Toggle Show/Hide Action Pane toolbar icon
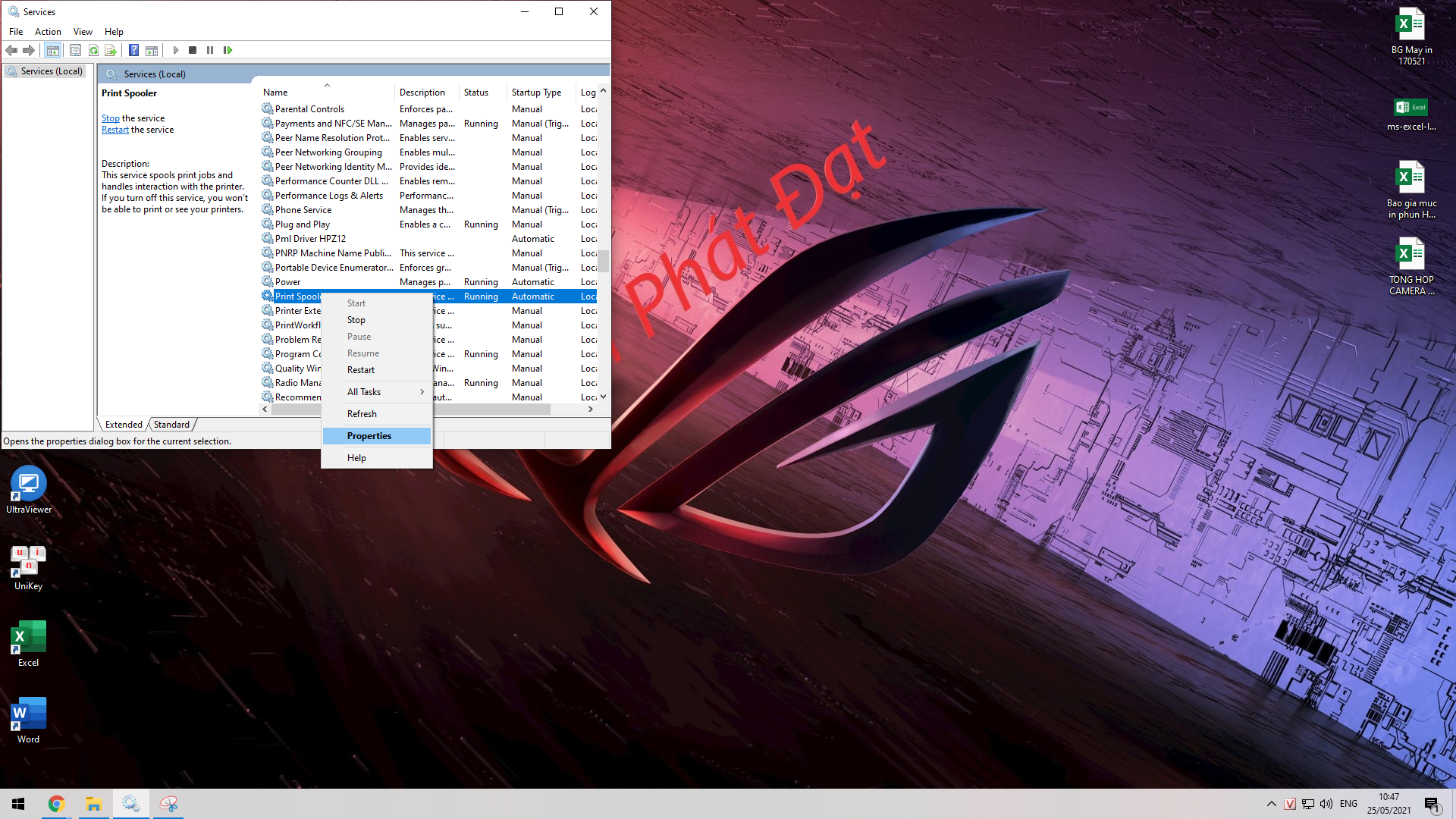The image size is (1456, 819). (x=152, y=50)
